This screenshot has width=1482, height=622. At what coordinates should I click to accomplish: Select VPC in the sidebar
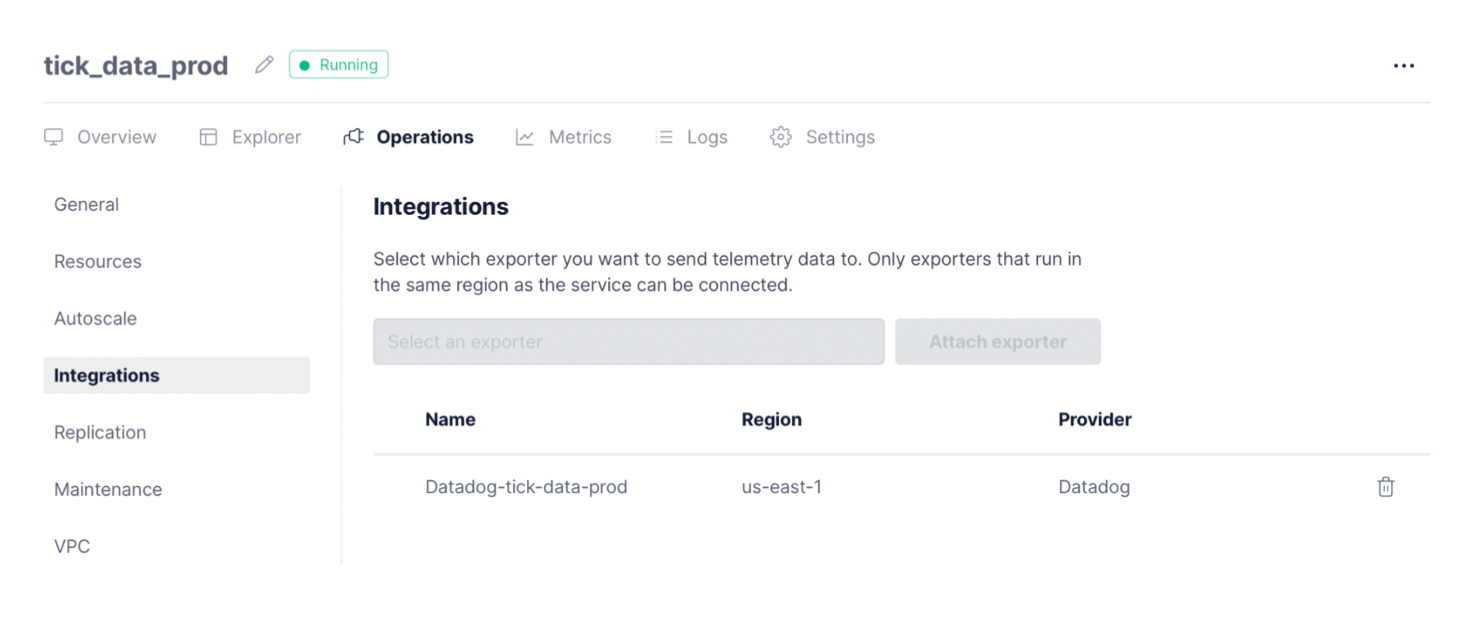[x=72, y=546]
